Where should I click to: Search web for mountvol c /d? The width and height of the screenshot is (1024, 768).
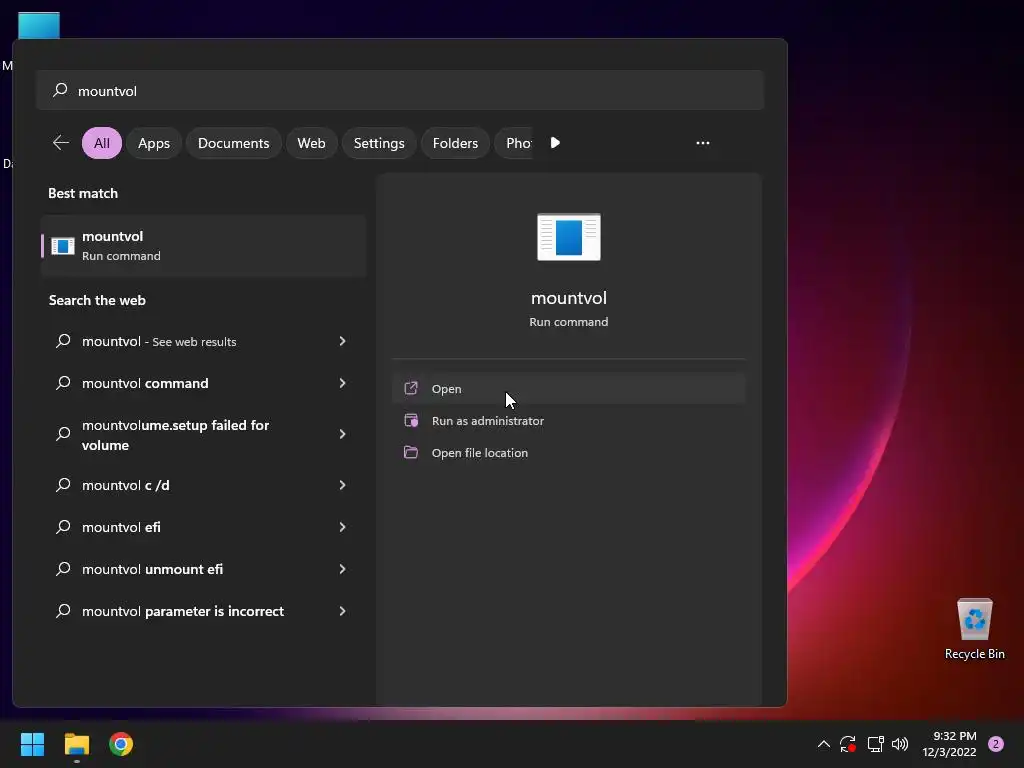click(x=203, y=485)
